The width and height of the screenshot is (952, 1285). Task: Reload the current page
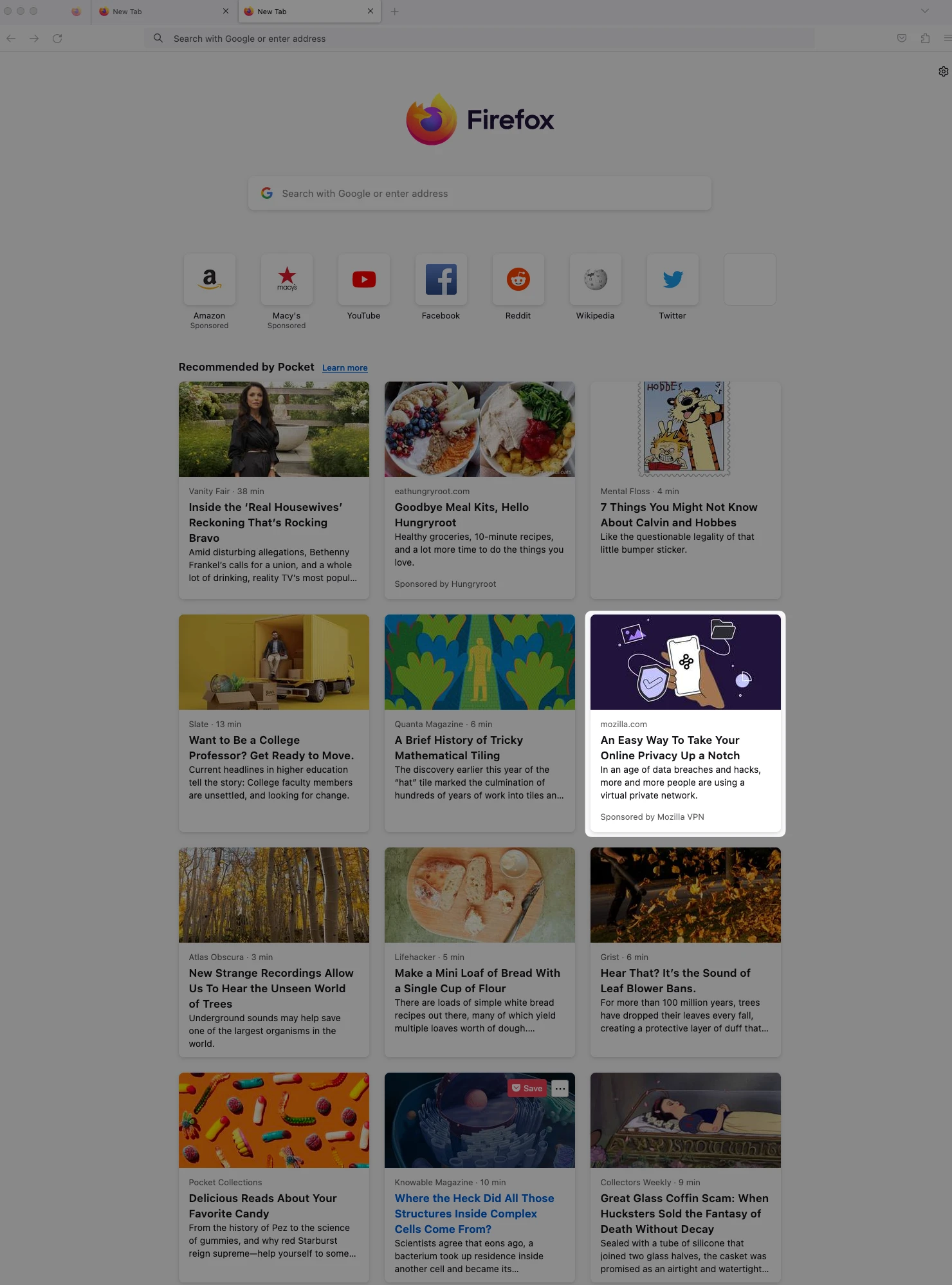click(x=57, y=39)
